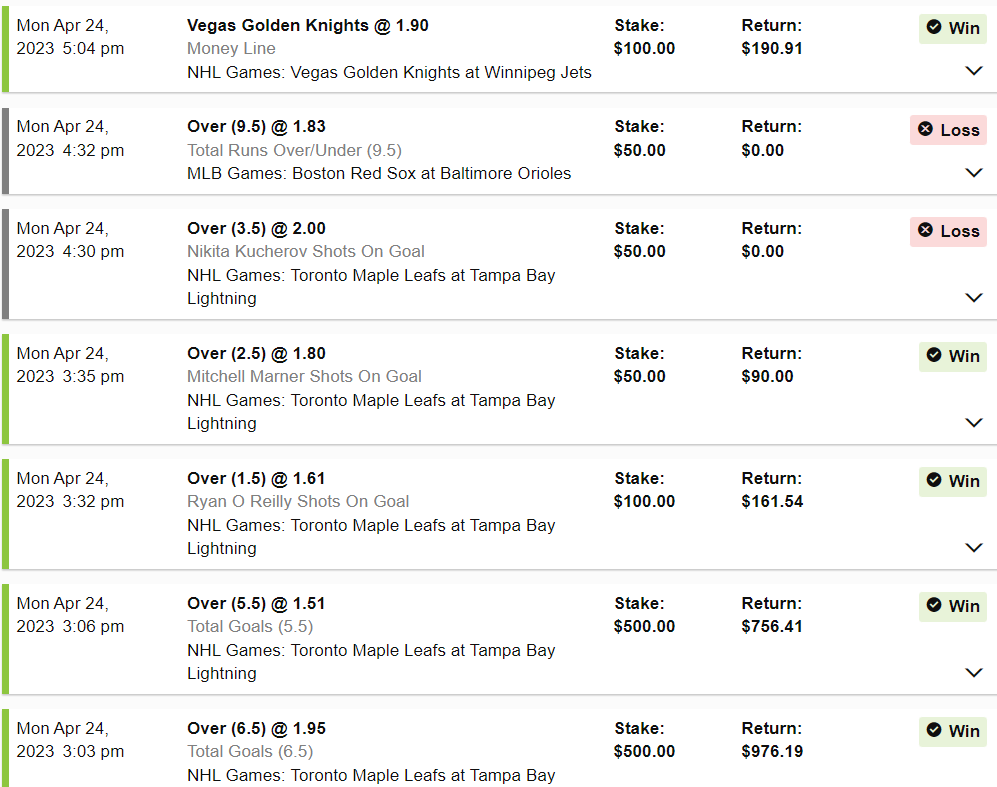Expand the Nikita Kucherov Shots On Goal bet
997x787 pixels.
coord(974,297)
